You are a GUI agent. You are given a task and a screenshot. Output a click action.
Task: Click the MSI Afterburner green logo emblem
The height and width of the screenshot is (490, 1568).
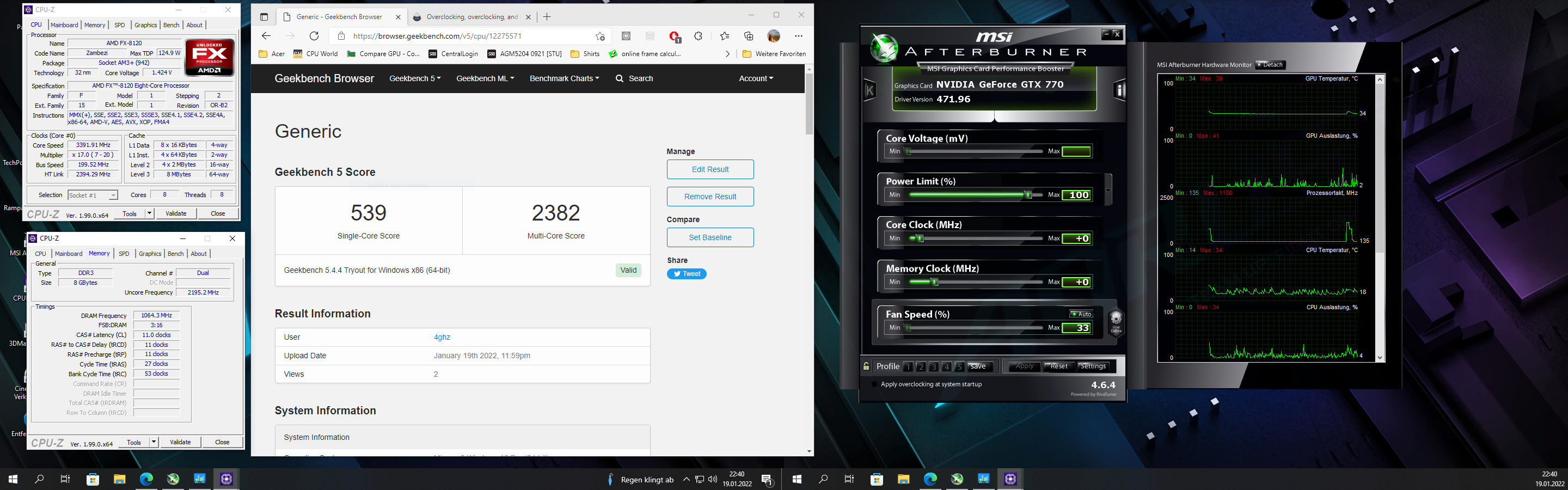coord(884,48)
